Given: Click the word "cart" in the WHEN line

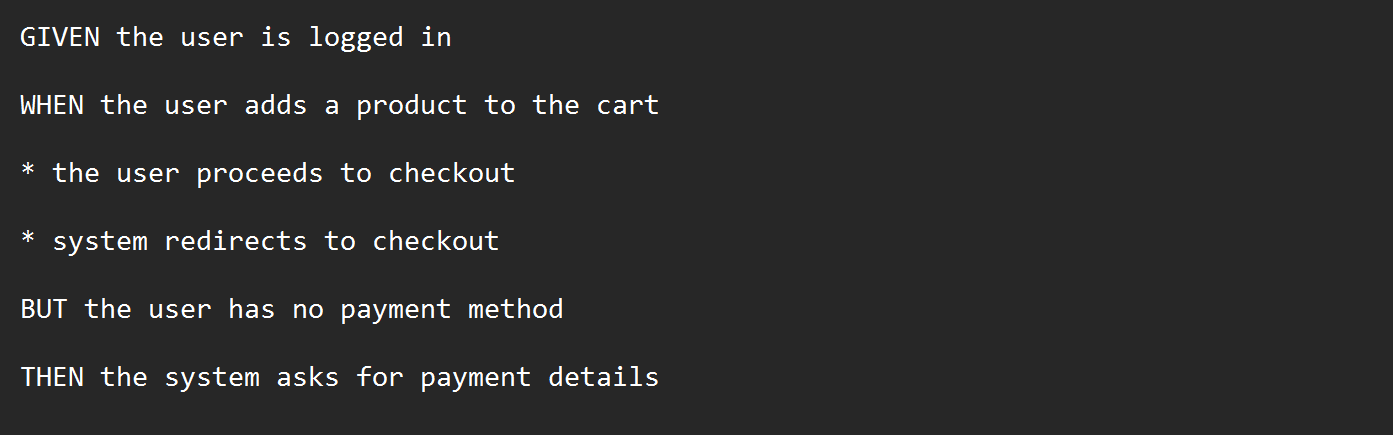Looking at the screenshot, I should [627, 106].
